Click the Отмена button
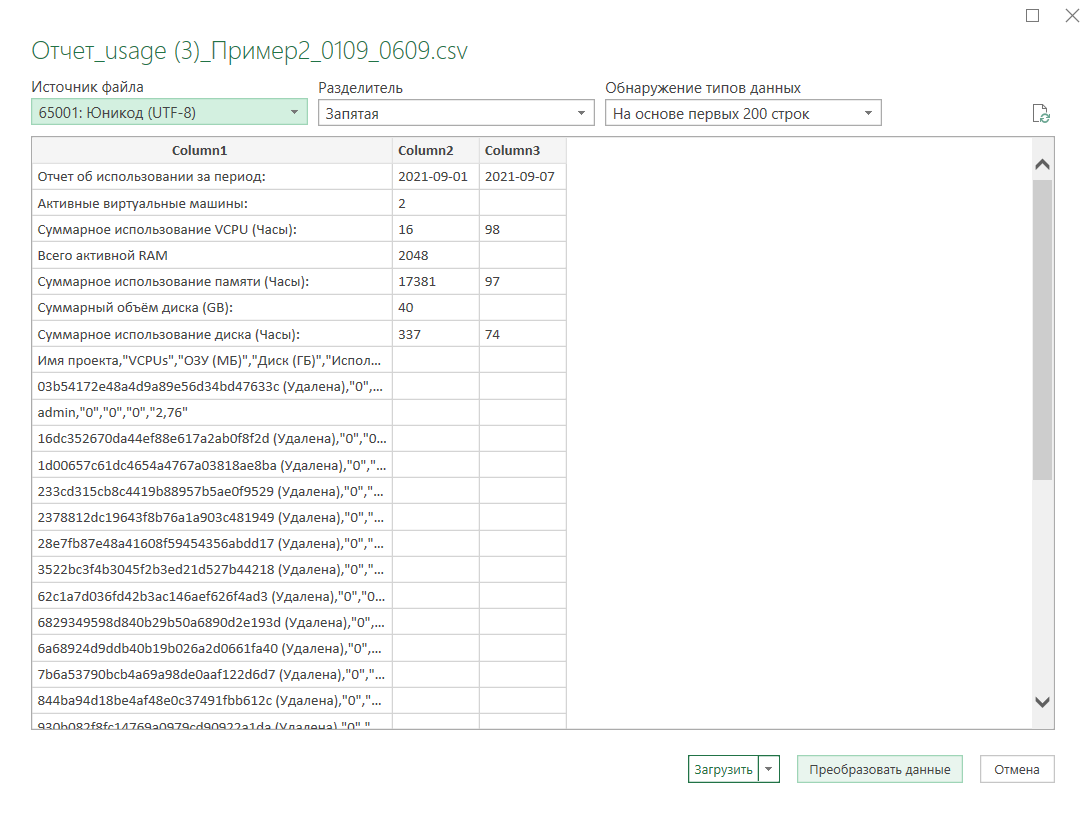1081x813 pixels. (1016, 769)
